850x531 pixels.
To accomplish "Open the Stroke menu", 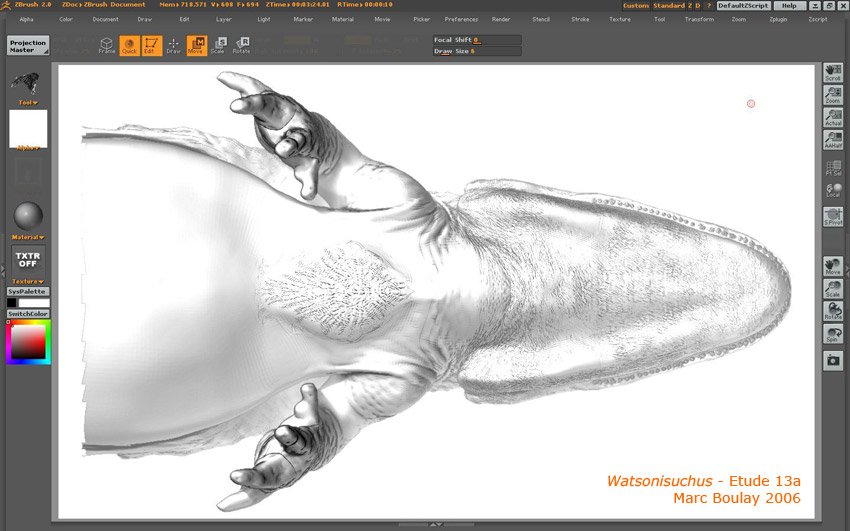I will tap(580, 20).
